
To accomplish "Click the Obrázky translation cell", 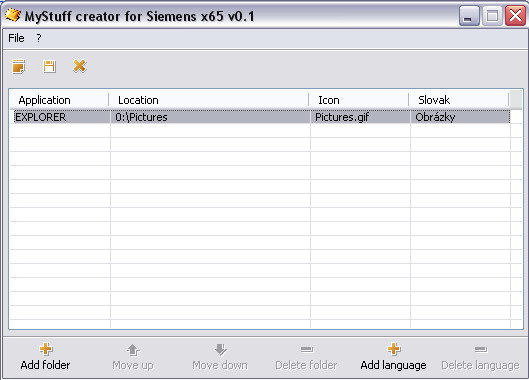I will point(460,117).
